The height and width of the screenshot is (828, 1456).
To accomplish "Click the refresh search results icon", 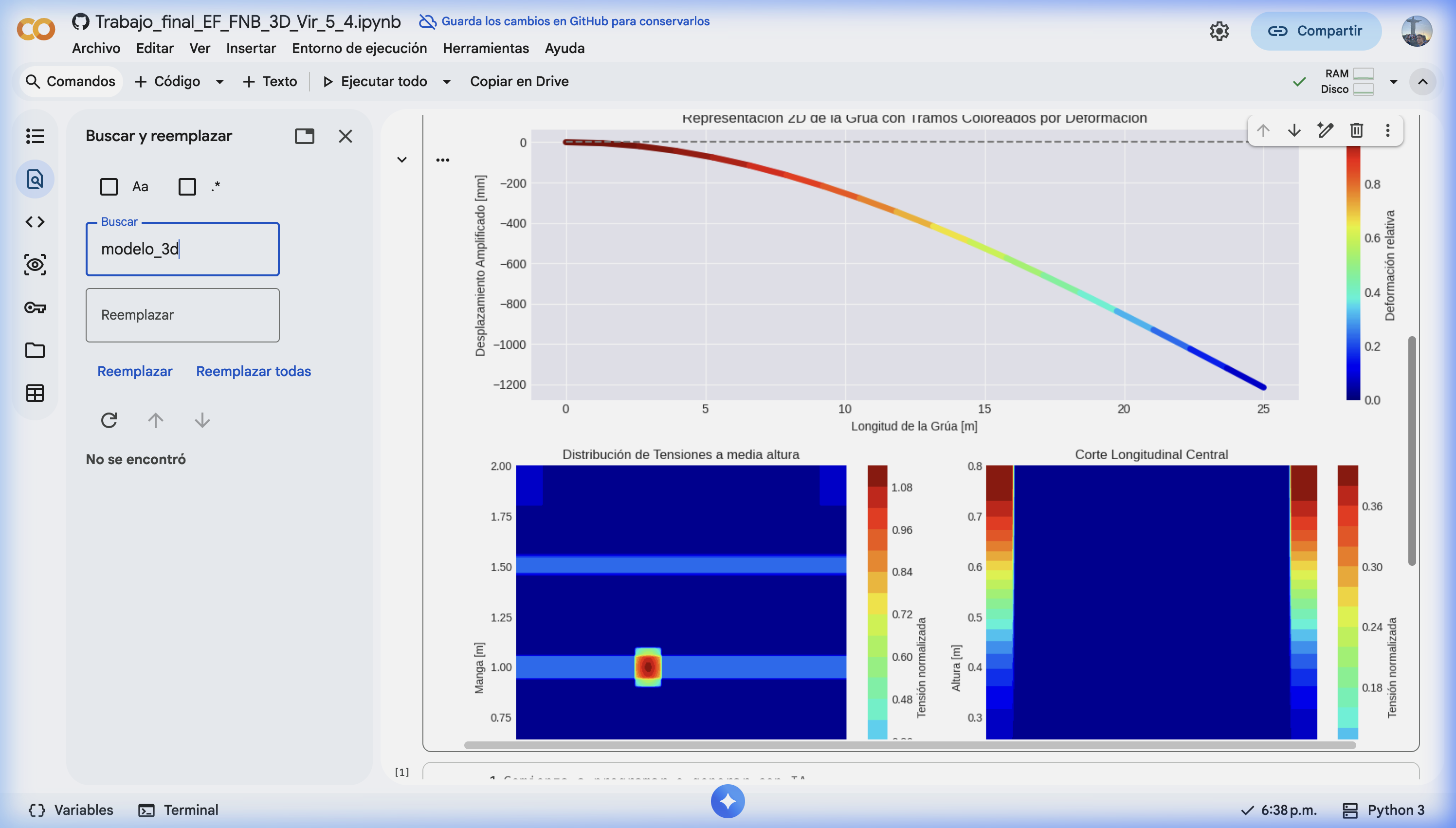I will (109, 420).
